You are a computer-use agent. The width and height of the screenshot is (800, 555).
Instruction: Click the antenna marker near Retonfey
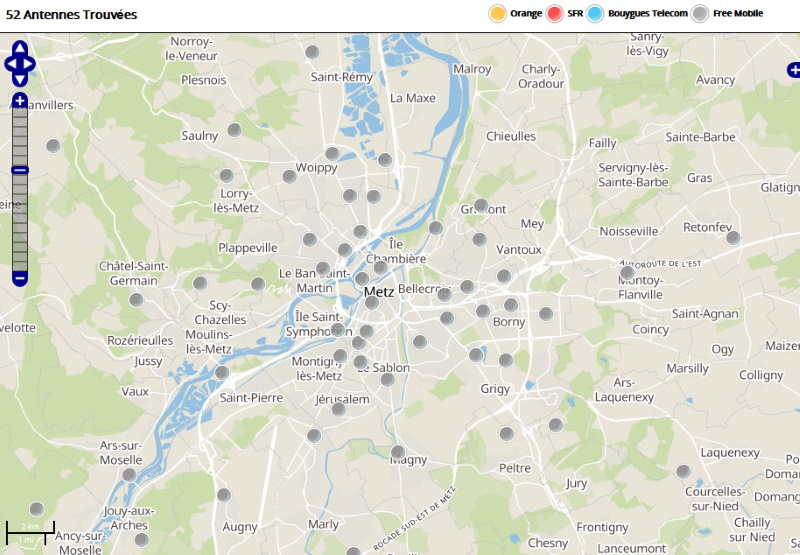(733, 238)
